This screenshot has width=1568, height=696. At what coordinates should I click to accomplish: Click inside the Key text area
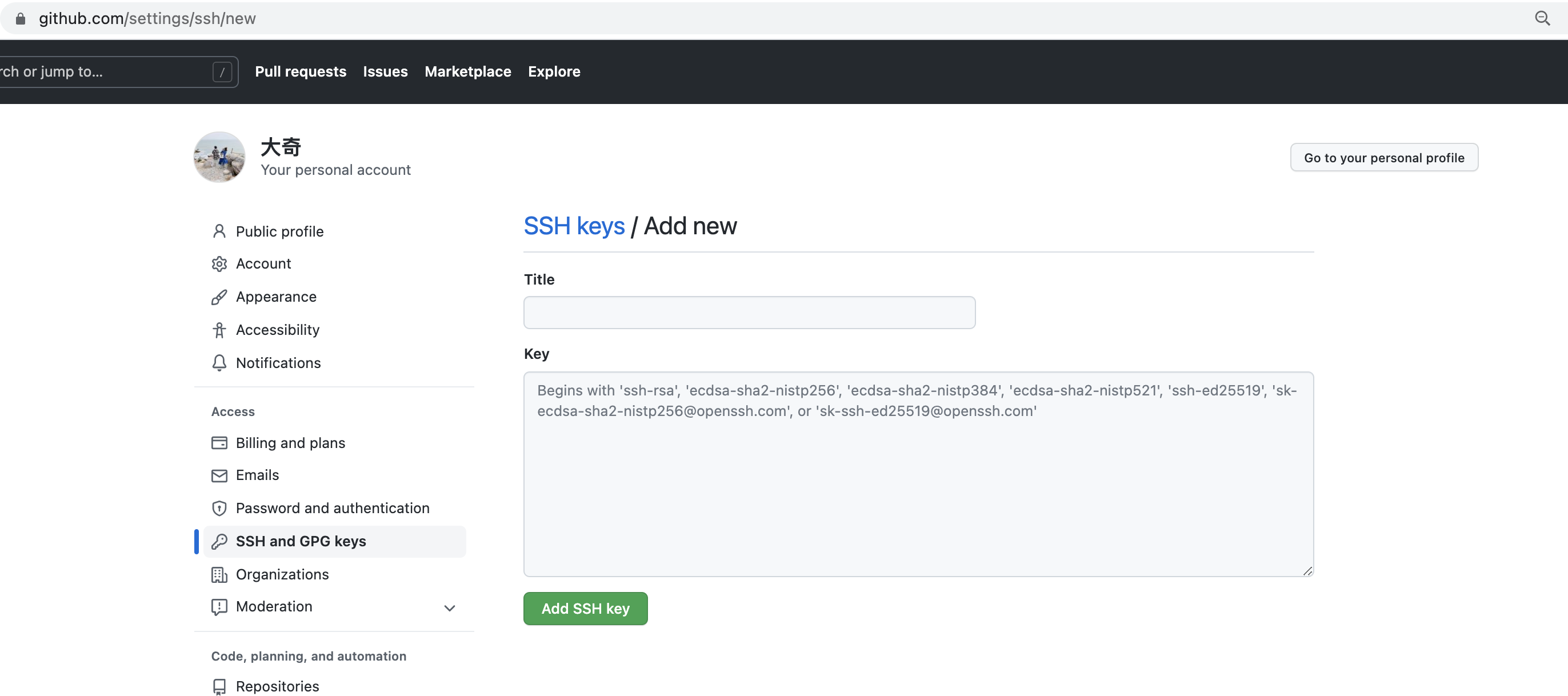[x=918, y=474]
